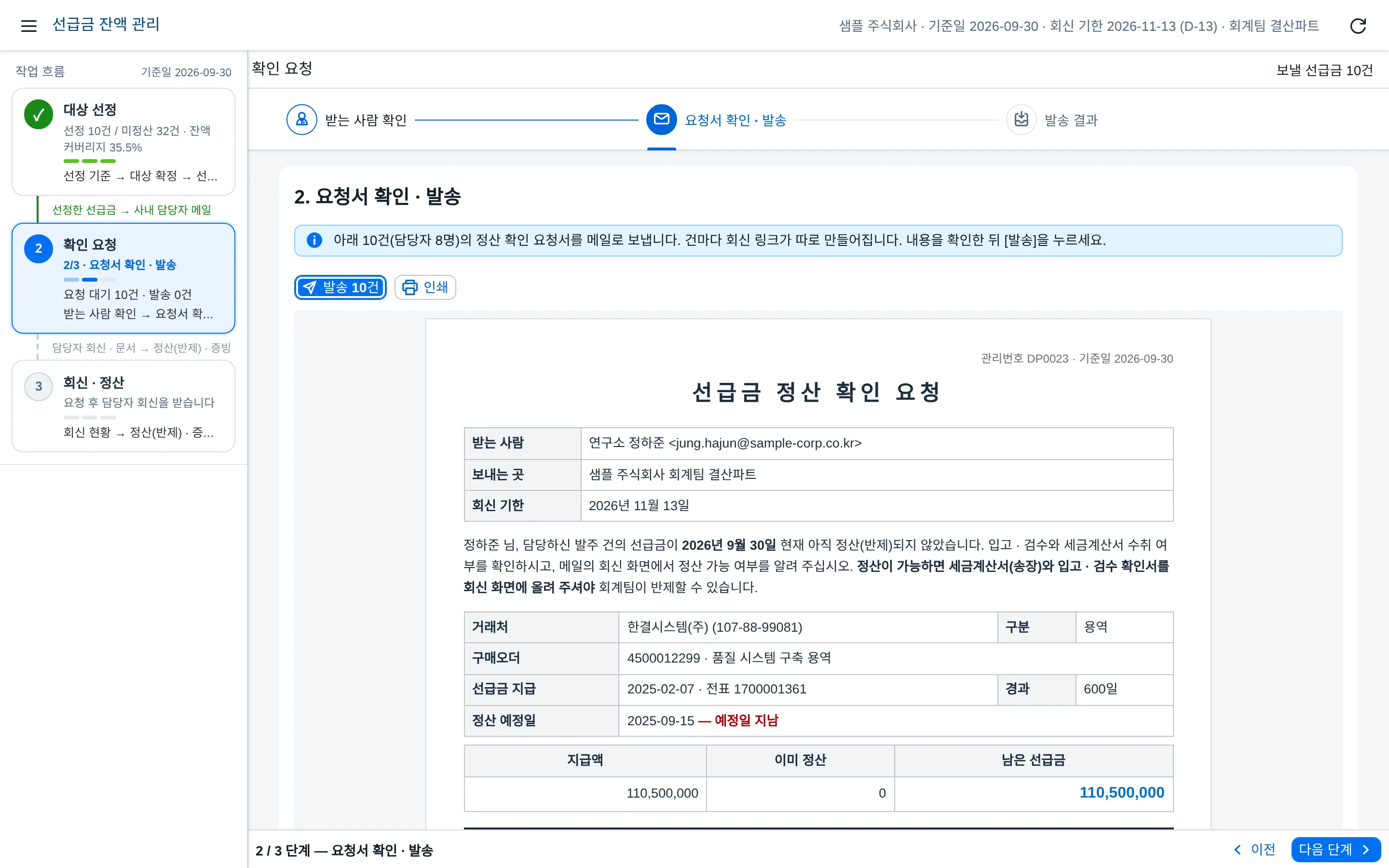Go back with 이전
This screenshot has width=1389, height=868.
click(x=1255, y=849)
